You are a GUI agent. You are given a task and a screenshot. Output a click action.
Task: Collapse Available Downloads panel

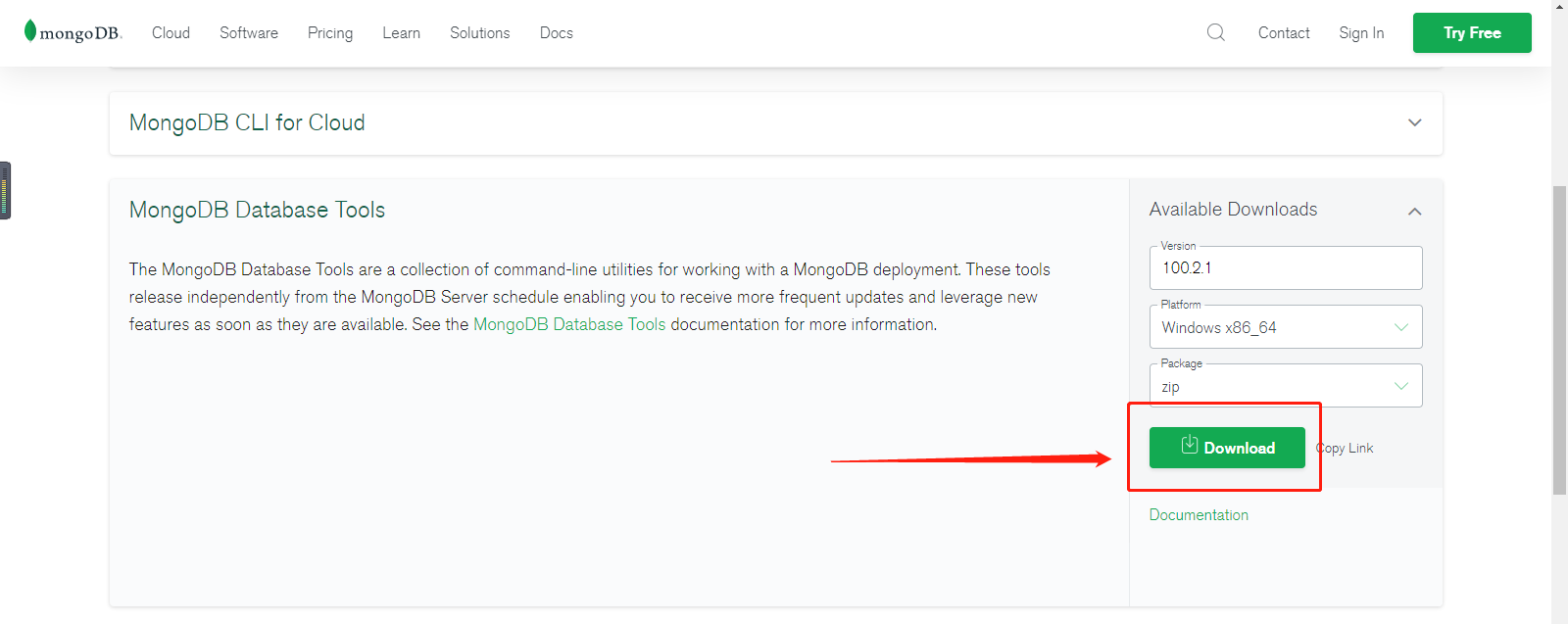tap(1414, 211)
